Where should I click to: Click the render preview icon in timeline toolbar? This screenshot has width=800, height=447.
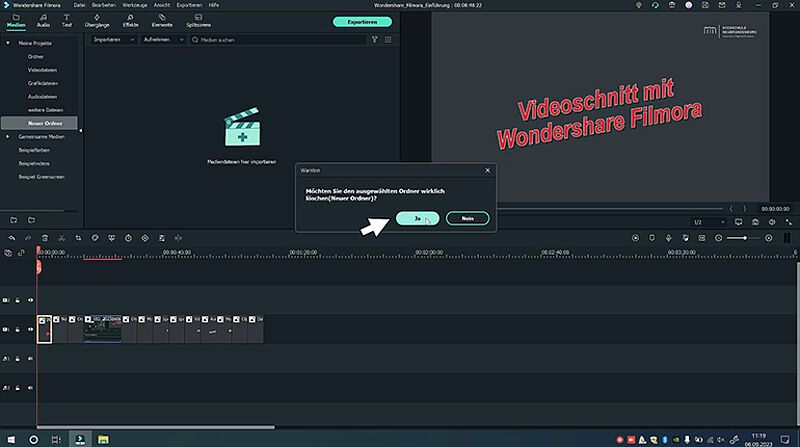[x=635, y=238]
